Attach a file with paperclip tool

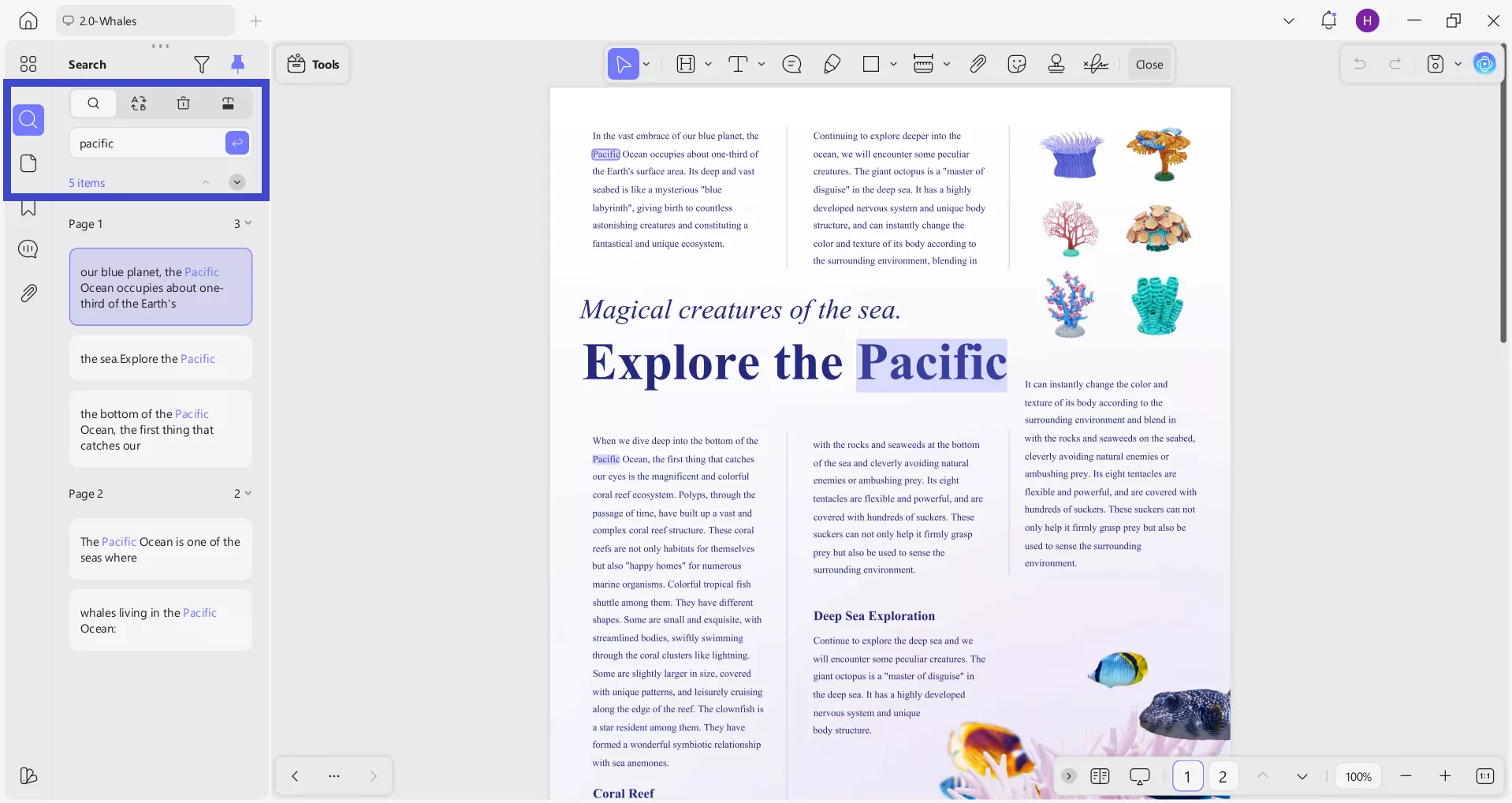[x=978, y=65]
